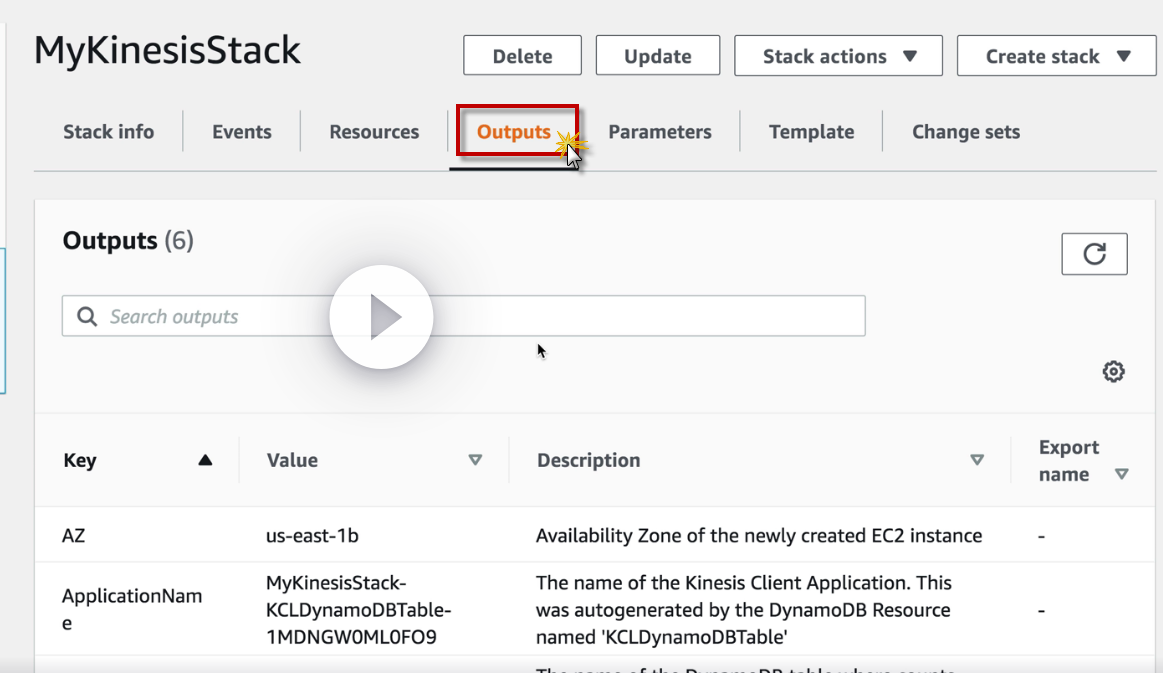The width and height of the screenshot is (1163, 673).
Task: Expand the Stack actions dropdown
Action: point(838,56)
